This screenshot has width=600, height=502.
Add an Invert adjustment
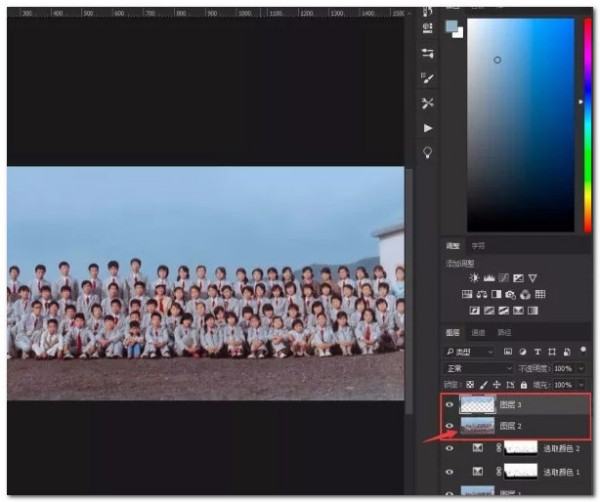tap(474, 310)
